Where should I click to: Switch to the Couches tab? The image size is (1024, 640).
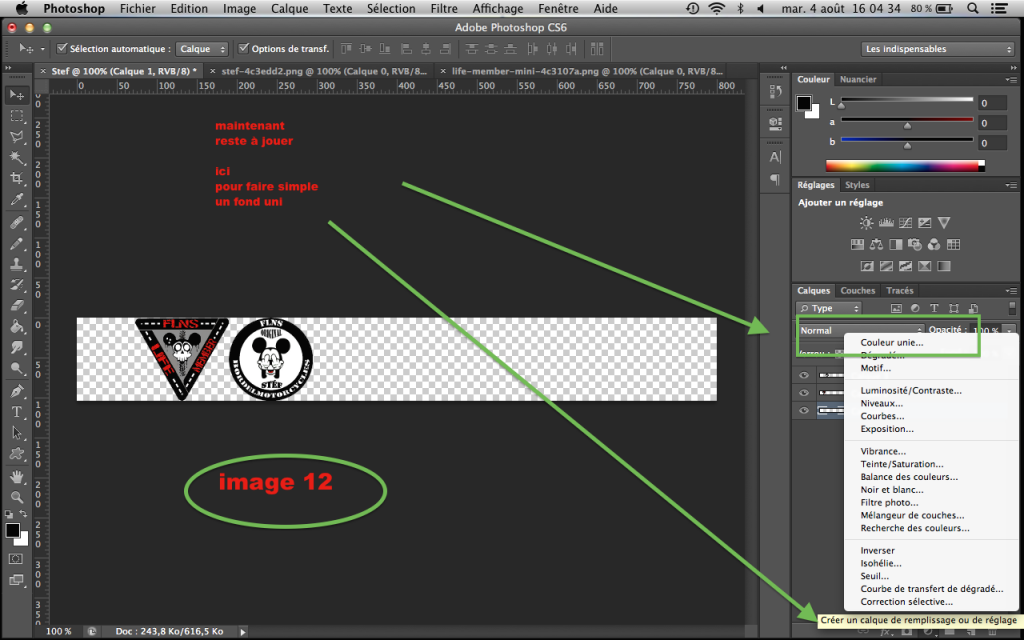click(857, 291)
